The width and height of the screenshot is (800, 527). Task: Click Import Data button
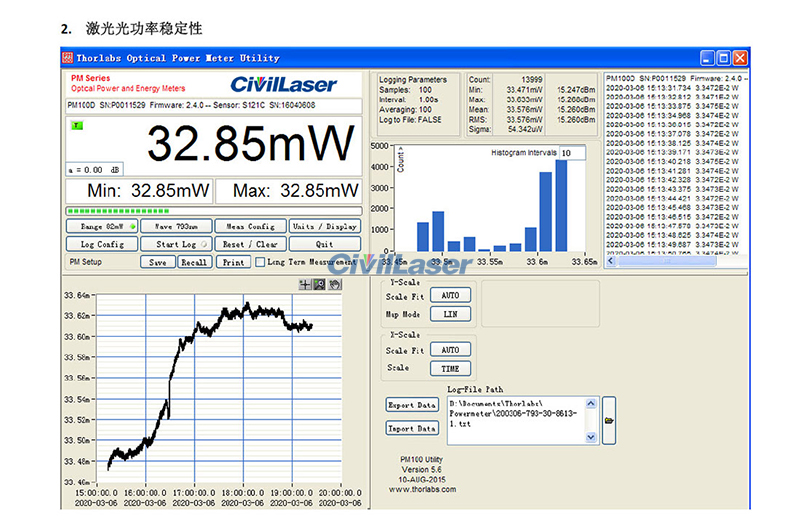tap(412, 428)
